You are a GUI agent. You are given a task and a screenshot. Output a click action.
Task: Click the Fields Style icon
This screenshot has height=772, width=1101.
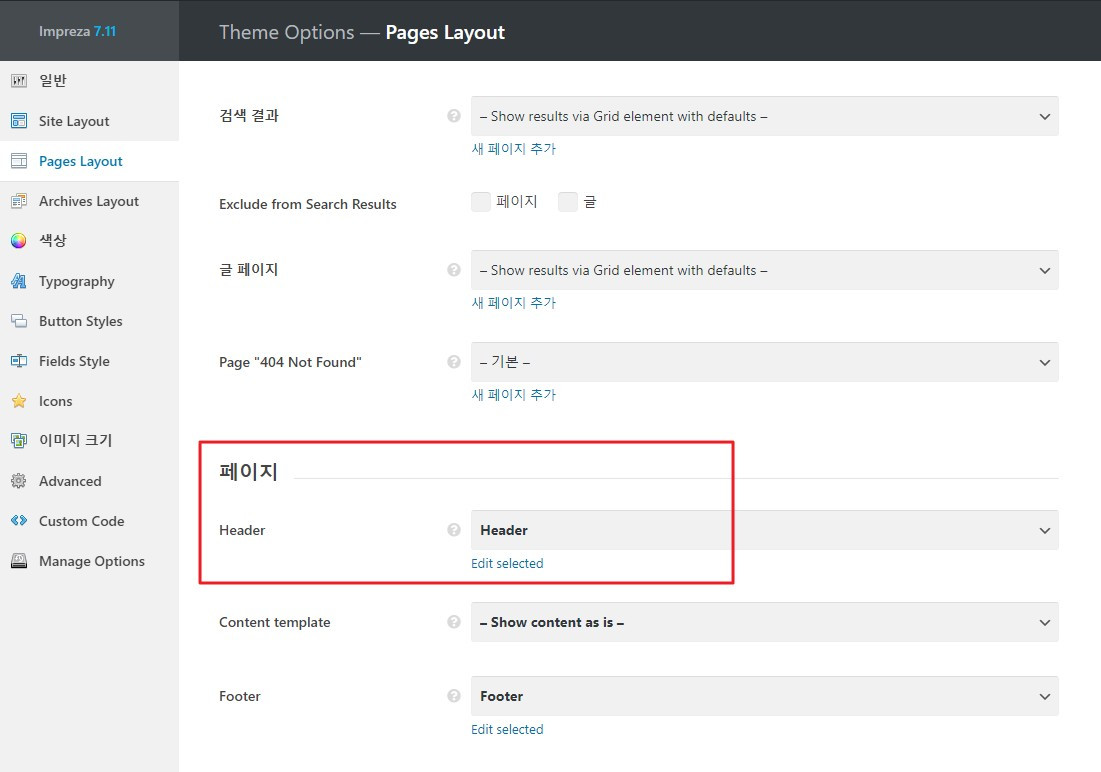[x=19, y=361]
